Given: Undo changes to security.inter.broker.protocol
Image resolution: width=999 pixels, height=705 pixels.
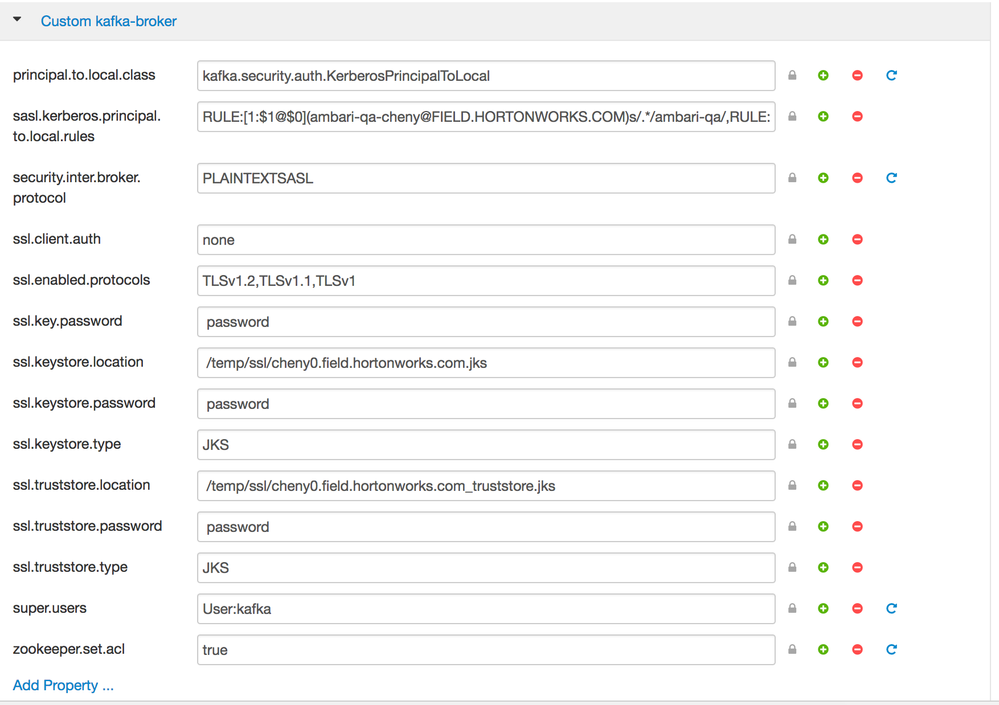Looking at the screenshot, I should tap(891, 178).
